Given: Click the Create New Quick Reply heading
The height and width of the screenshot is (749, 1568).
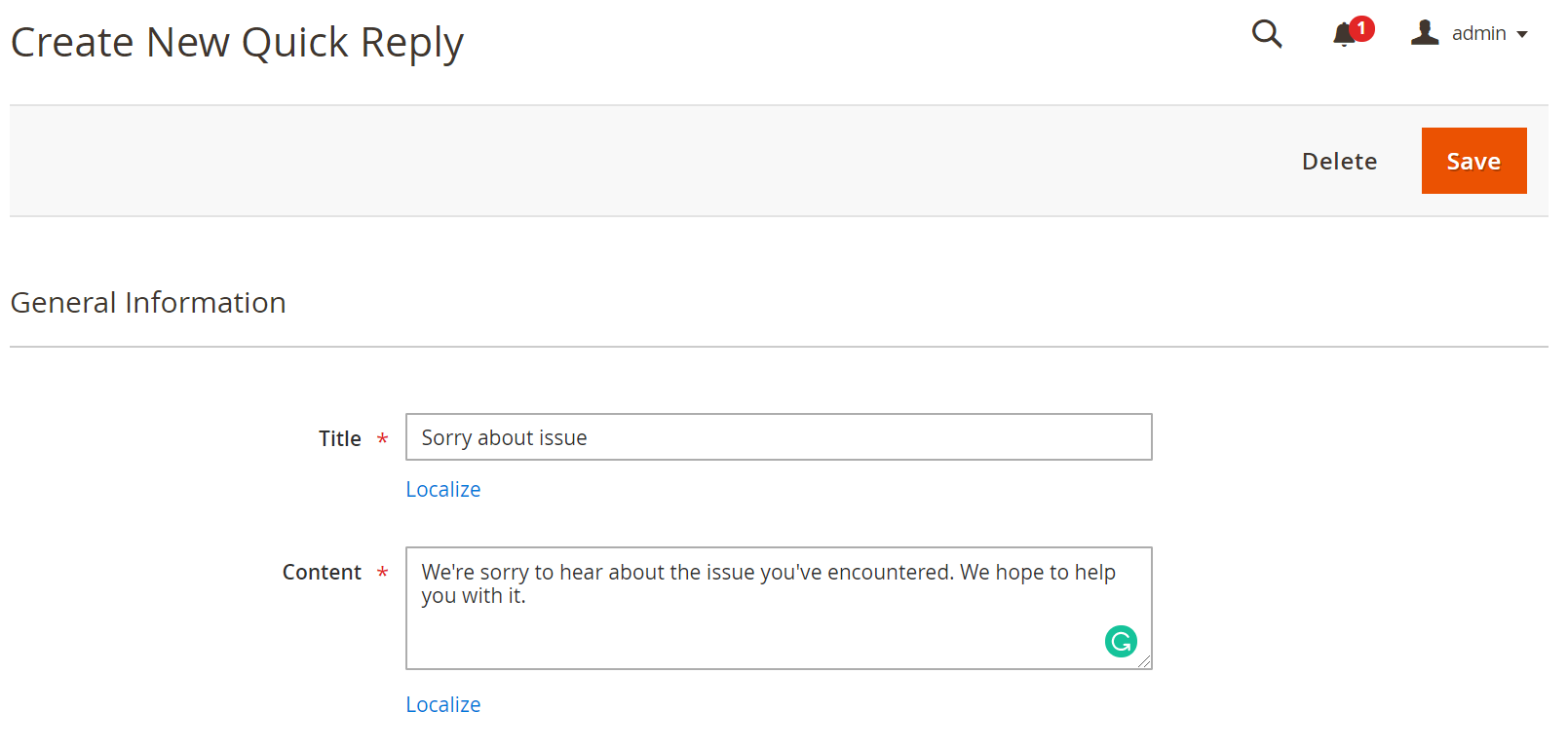Looking at the screenshot, I should tap(237, 44).
